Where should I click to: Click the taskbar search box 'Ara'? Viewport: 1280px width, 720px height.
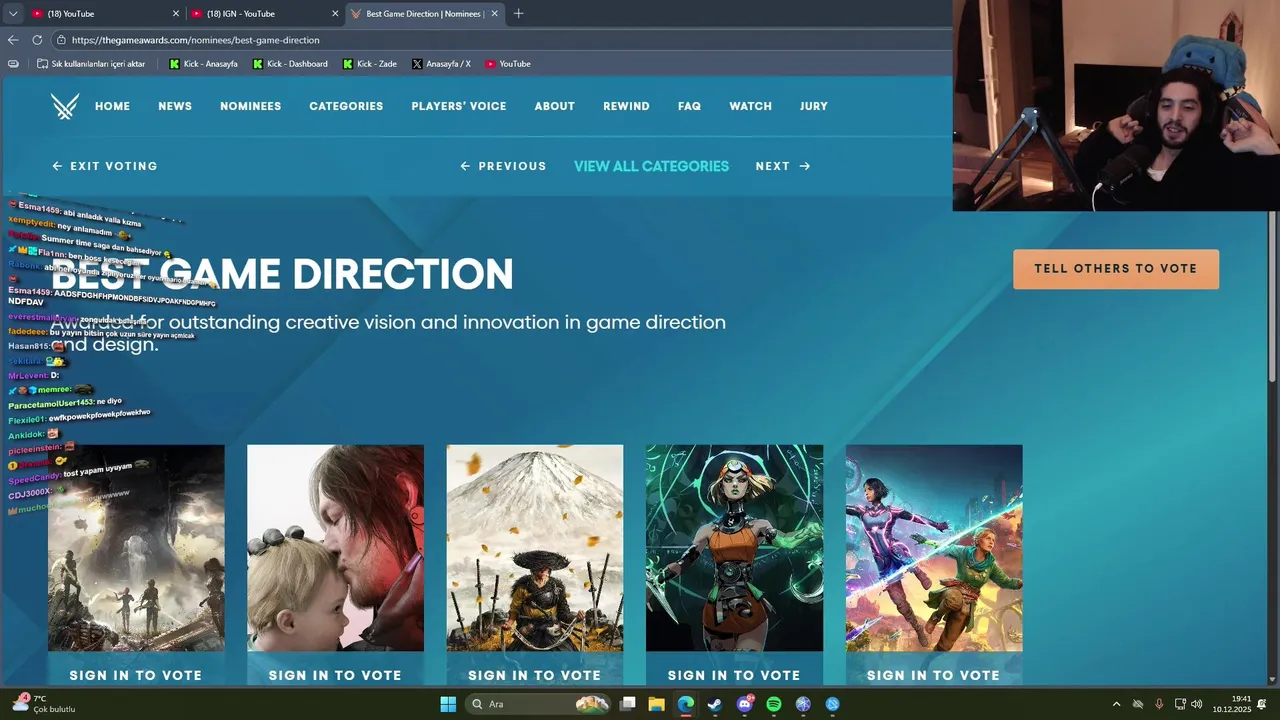coord(538,704)
